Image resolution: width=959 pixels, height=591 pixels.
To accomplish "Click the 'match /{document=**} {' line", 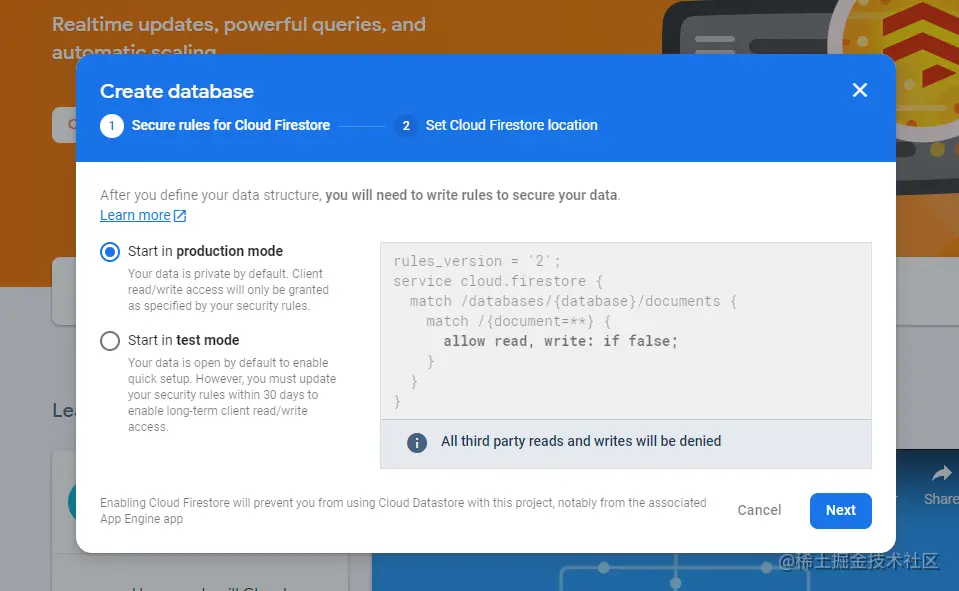I will point(518,322).
